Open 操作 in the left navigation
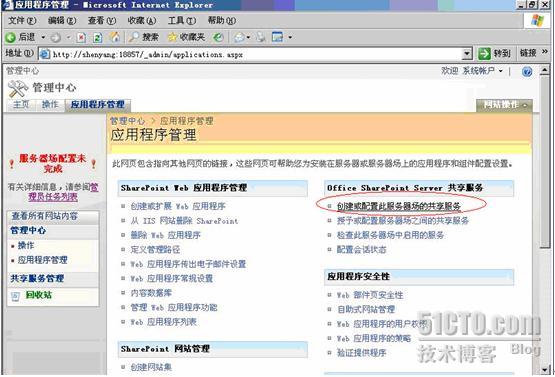The width and height of the screenshot is (555, 377). click(x=25, y=246)
